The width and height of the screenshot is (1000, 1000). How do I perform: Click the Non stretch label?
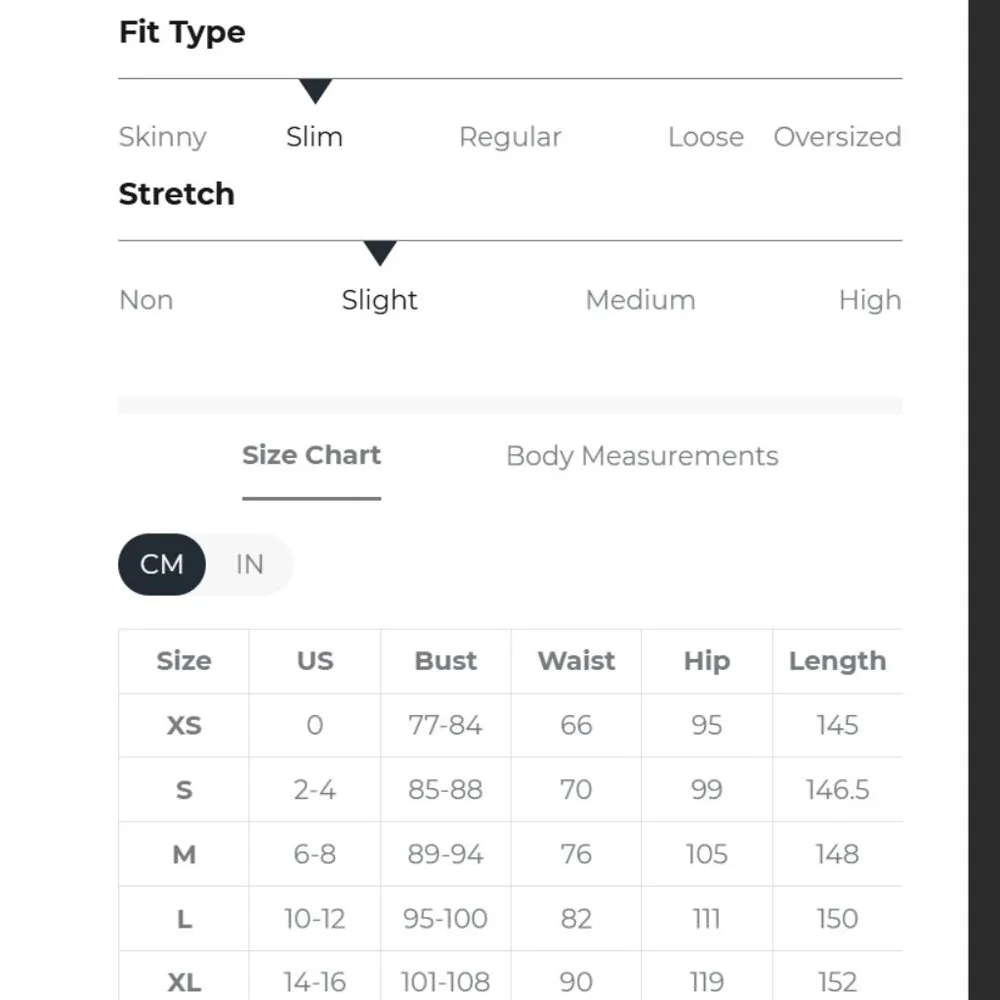point(146,300)
